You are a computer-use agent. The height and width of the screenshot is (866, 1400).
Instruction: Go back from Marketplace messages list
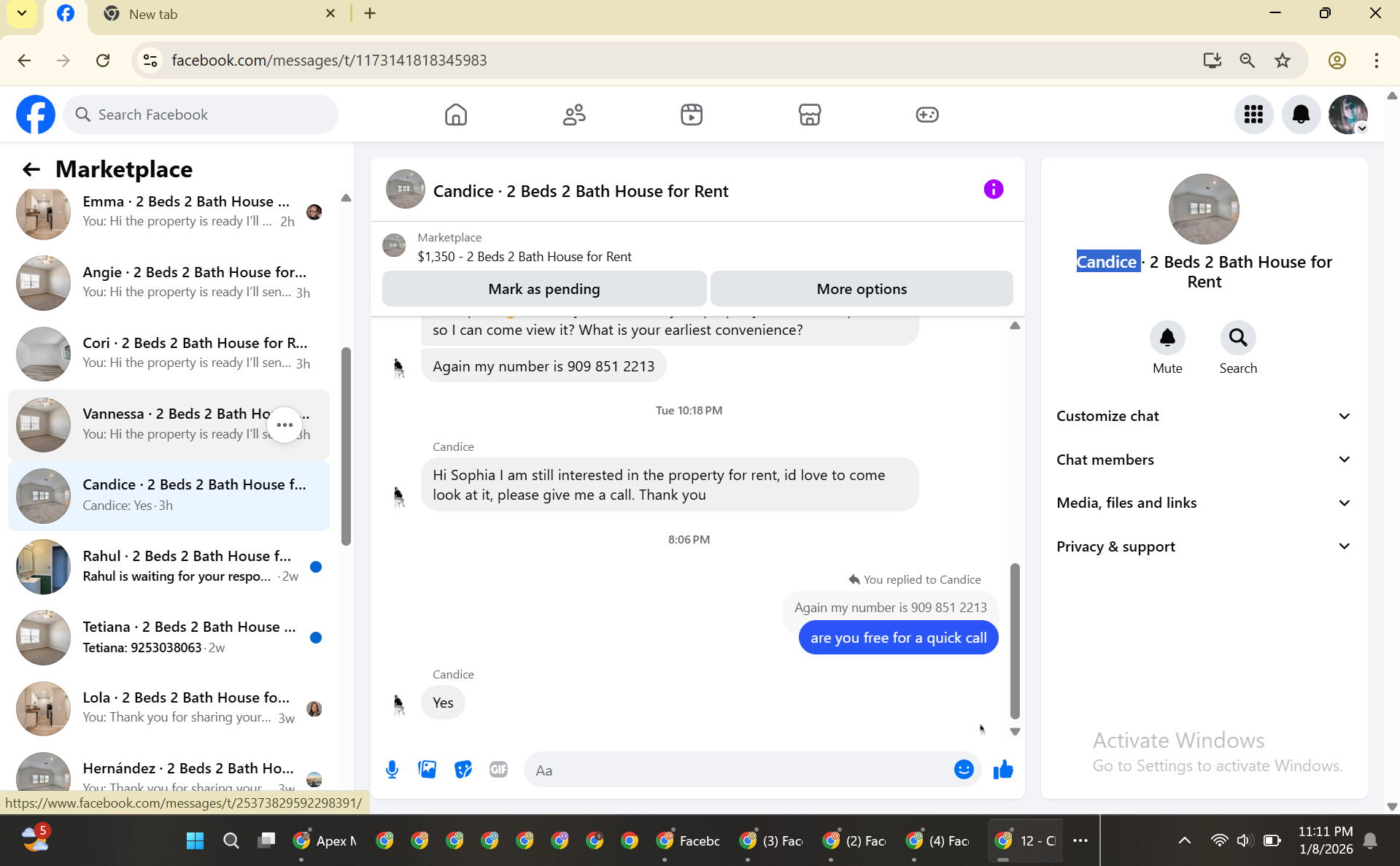31,169
